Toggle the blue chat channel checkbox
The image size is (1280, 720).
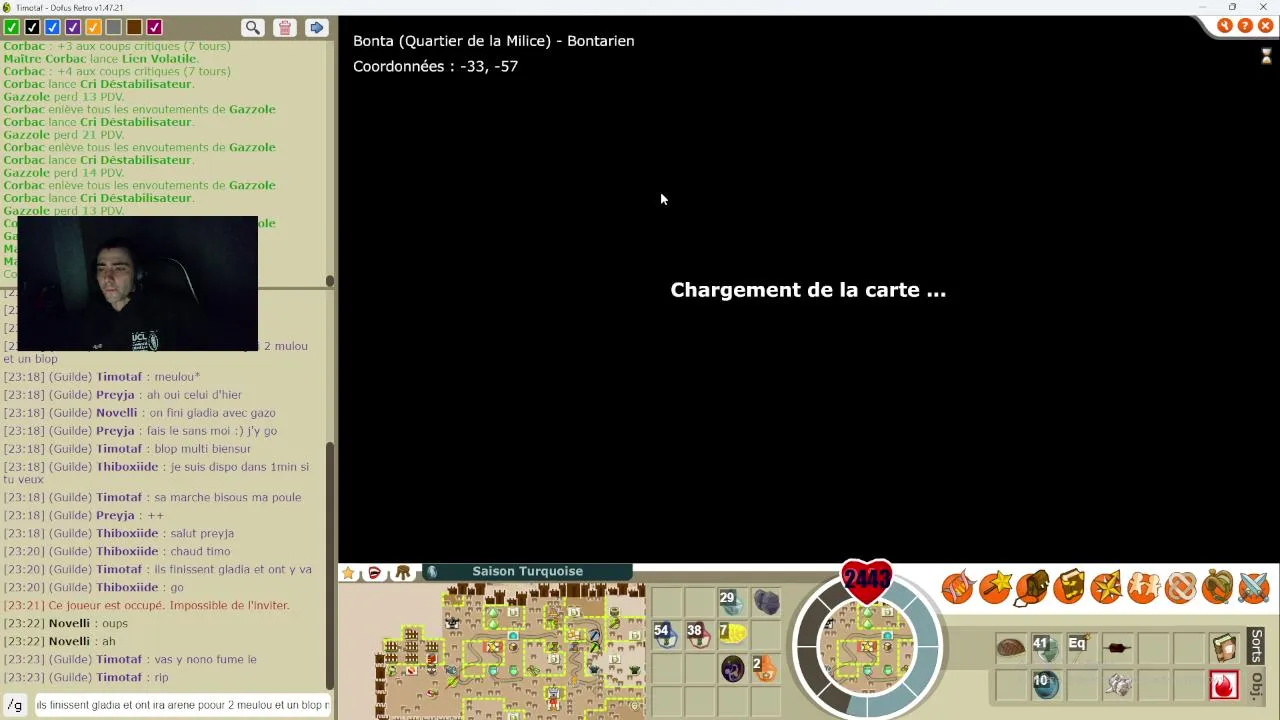coord(52,28)
